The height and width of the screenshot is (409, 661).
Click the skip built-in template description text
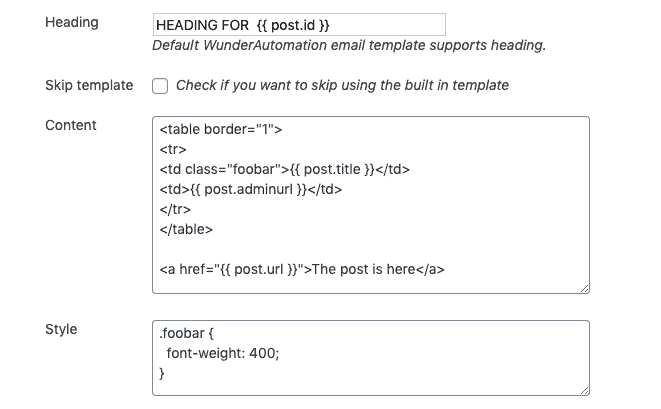(x=342, y=85)
